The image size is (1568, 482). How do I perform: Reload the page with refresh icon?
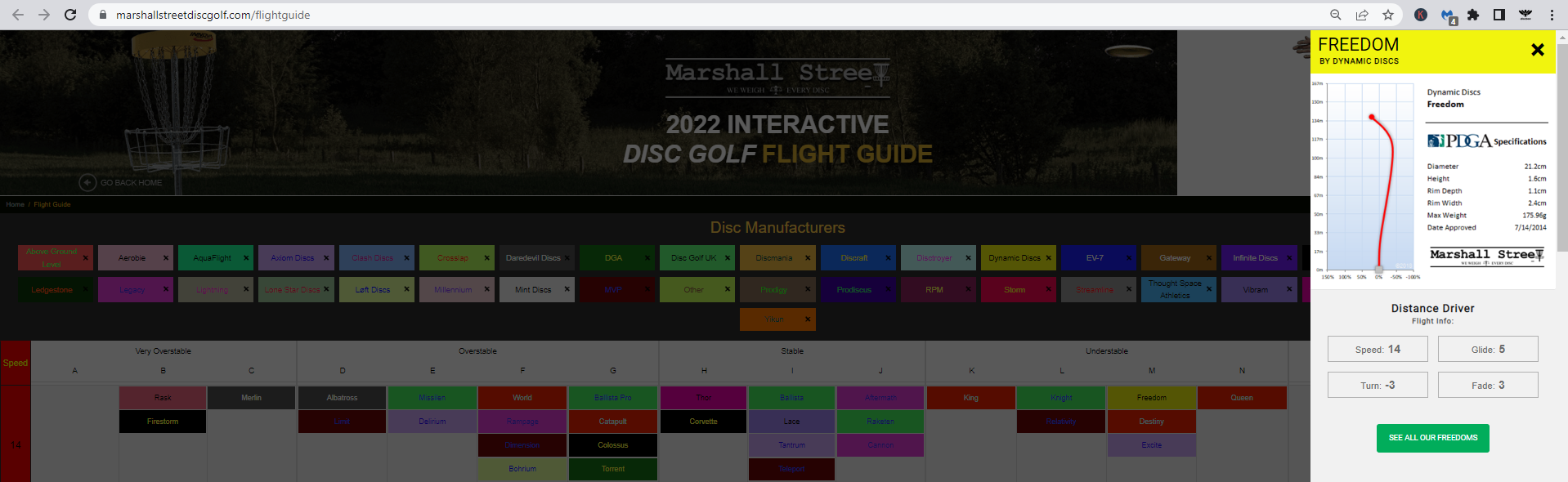pyautogui.click(x=70, y=15)
